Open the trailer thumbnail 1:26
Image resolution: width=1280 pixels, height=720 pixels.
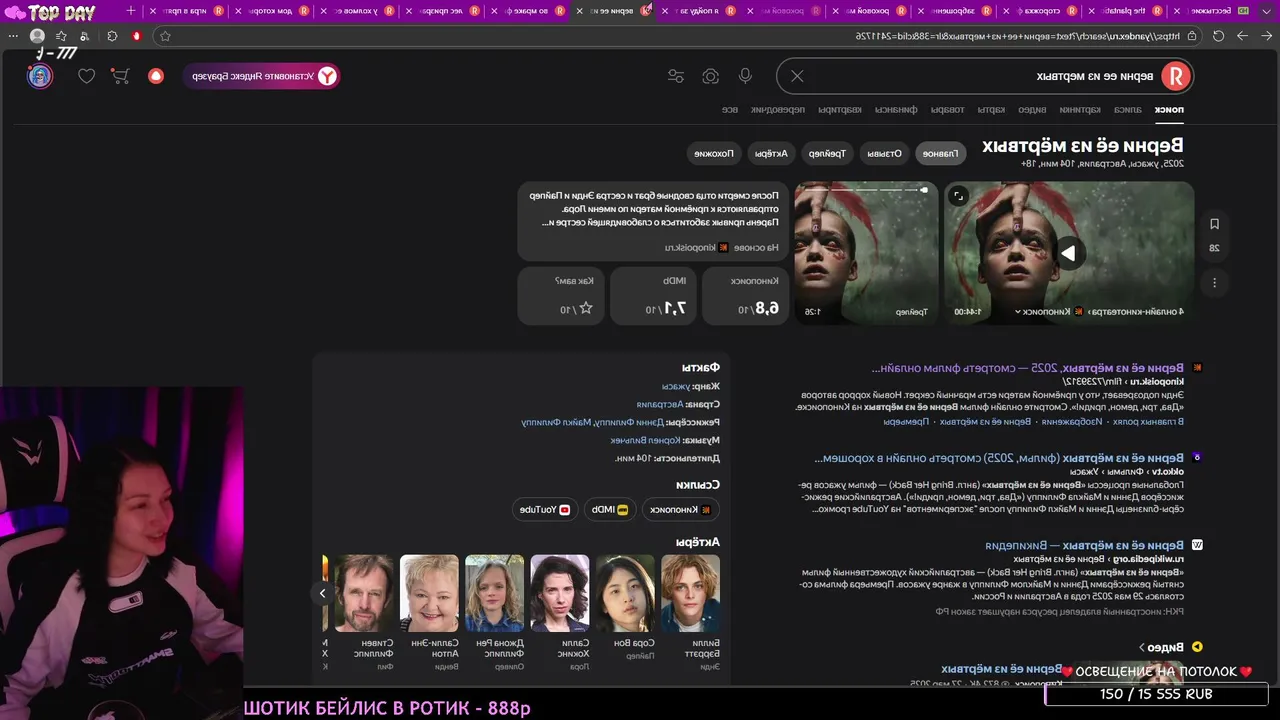coord(865,253)
